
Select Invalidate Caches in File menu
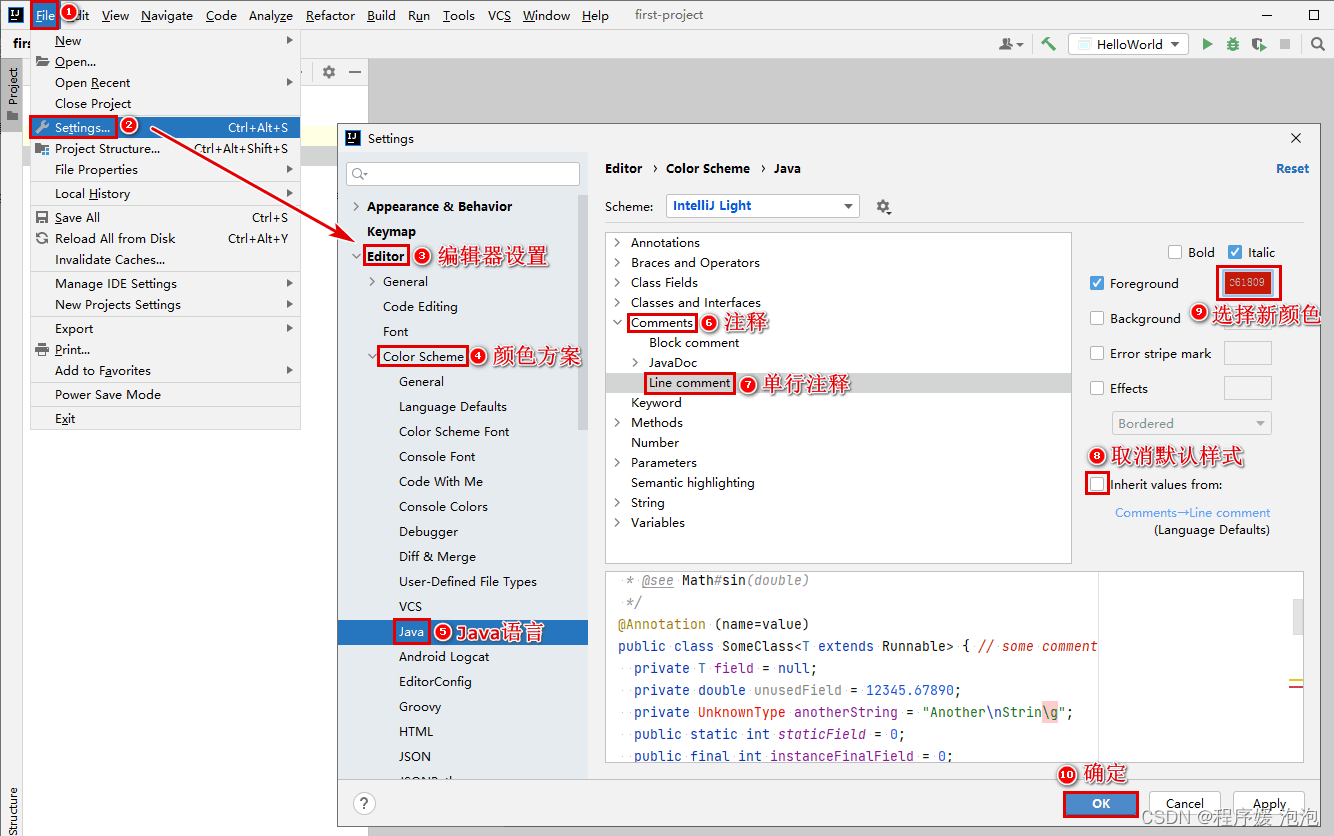tap(165, 259)
